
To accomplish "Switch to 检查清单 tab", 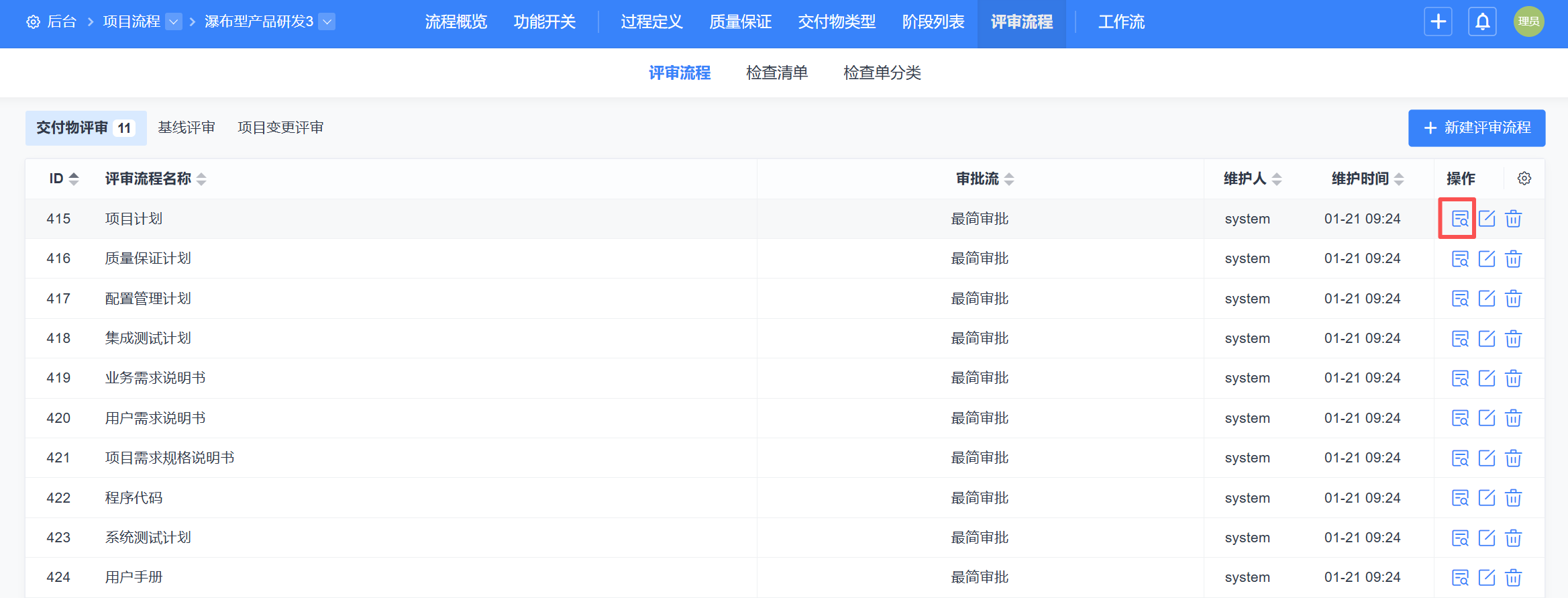I will (x=776, y=72).
